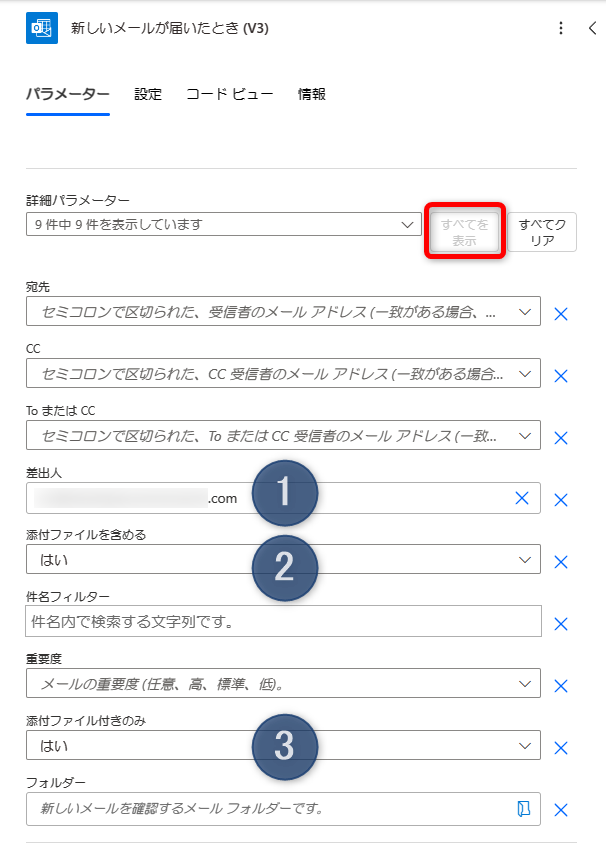The image size is (606, 845).
Task: Click the Outlook connector icon in header
Action: point(42,28)
